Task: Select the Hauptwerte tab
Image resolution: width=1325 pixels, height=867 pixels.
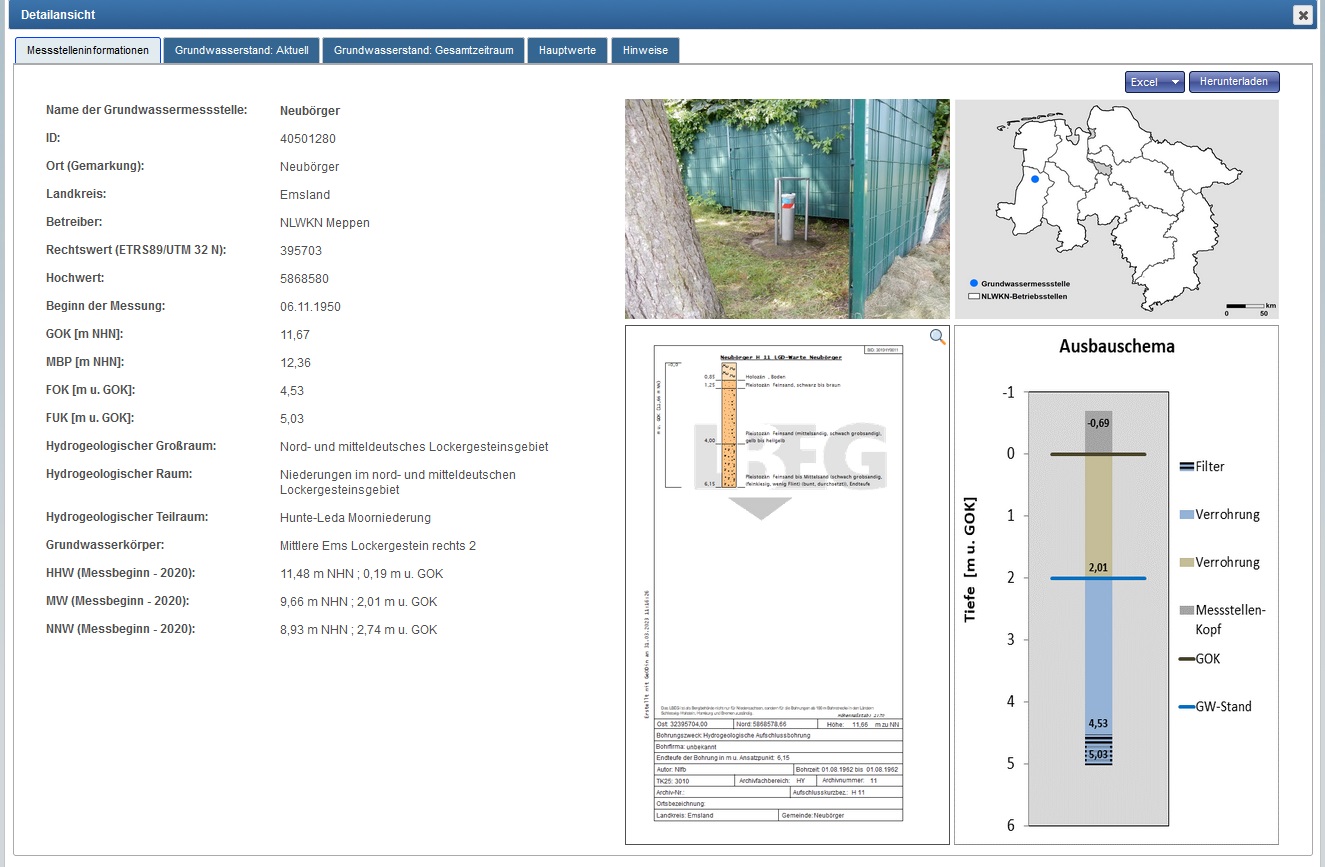Action: [567, 50]
